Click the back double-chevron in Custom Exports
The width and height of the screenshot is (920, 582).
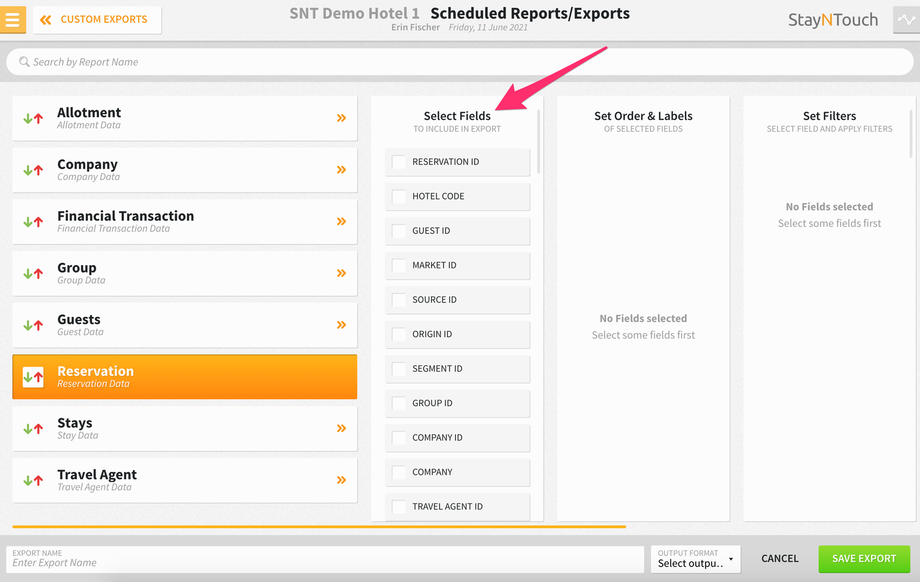[46, 20]
